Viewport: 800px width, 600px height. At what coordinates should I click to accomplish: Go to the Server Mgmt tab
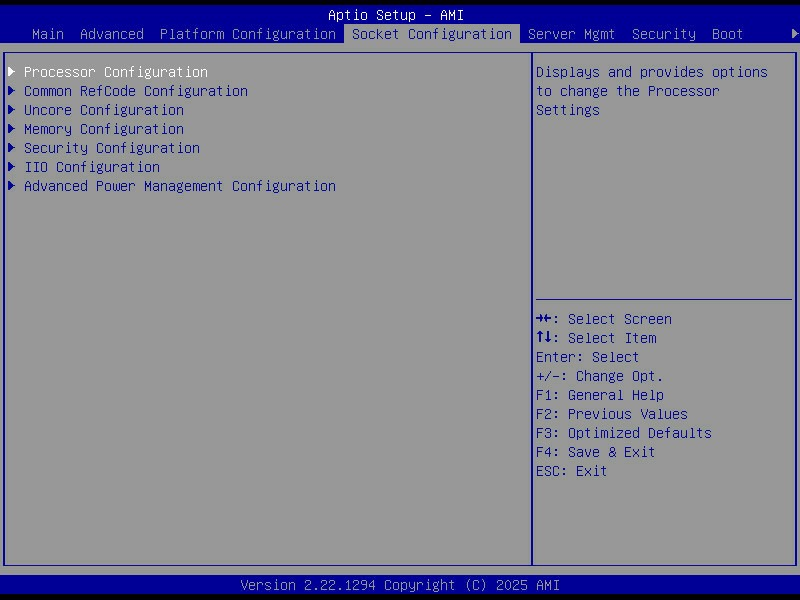pos(572,34)
